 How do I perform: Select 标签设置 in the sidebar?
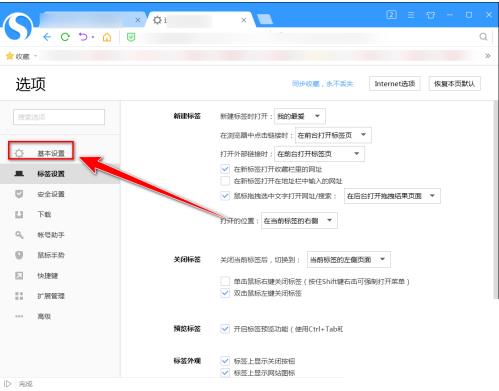pos(60,174)
